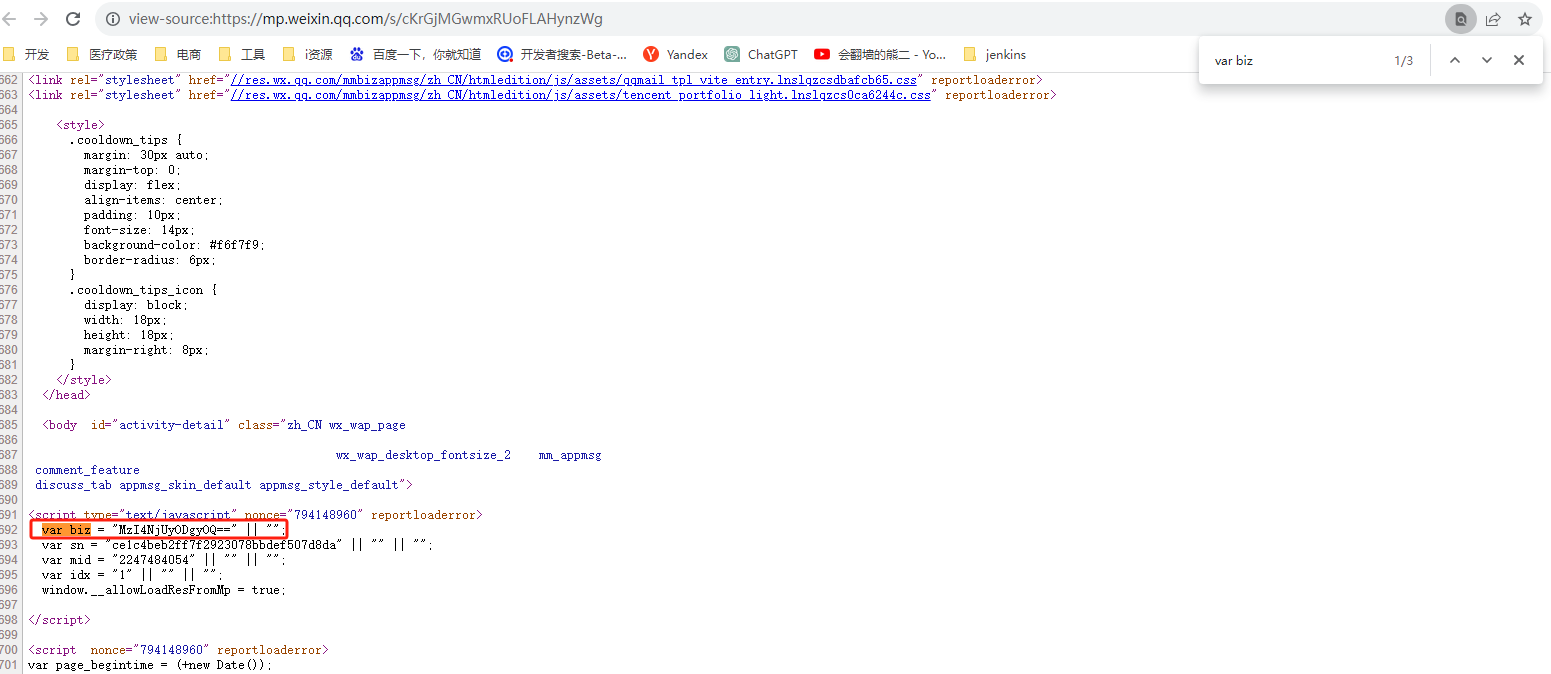The image size is (1551, 674).
Task: Click the .cooldown_tips_icon selector line
Action: pos(143,290)
